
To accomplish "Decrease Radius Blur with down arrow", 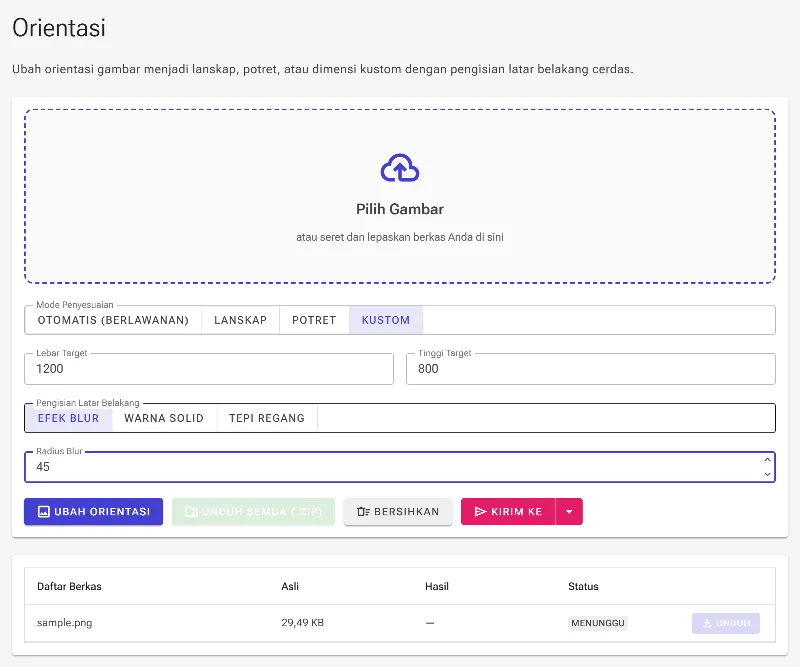I will click(x=767, y=474).
